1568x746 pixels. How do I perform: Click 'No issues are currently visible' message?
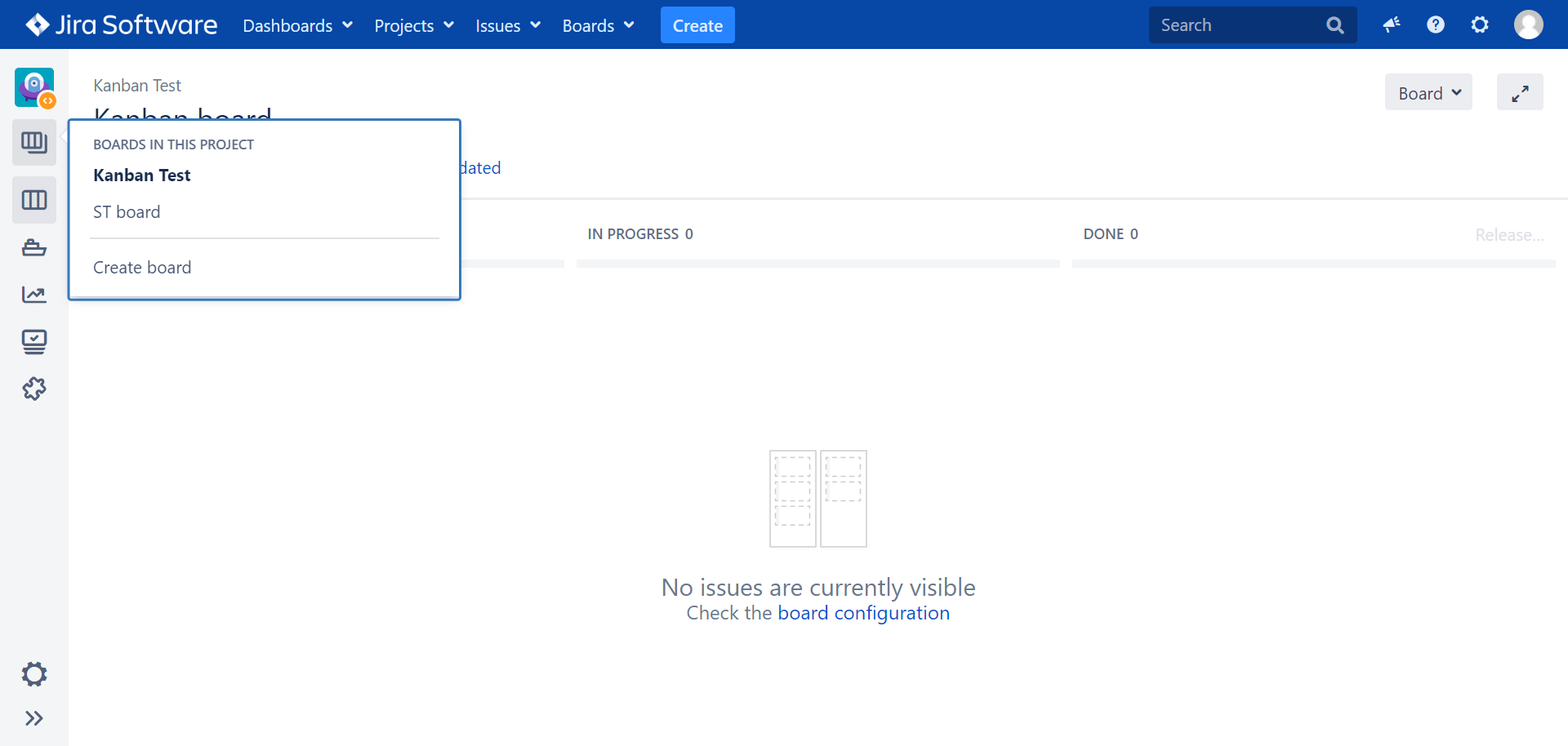[818, 588]
